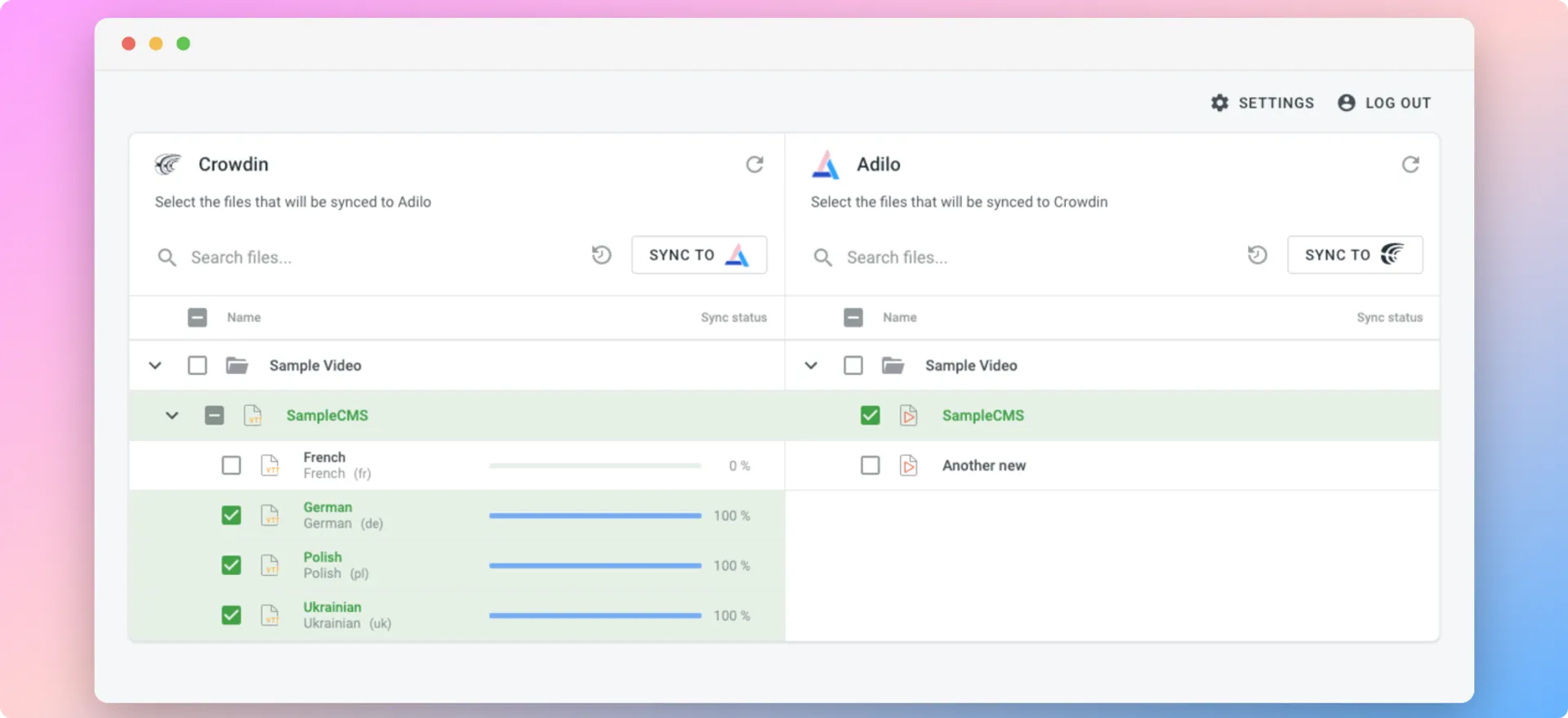Viewport: 1568px width, 718px height.
Task: Click the Adilo logo in panel header
Action: (826, 164)
